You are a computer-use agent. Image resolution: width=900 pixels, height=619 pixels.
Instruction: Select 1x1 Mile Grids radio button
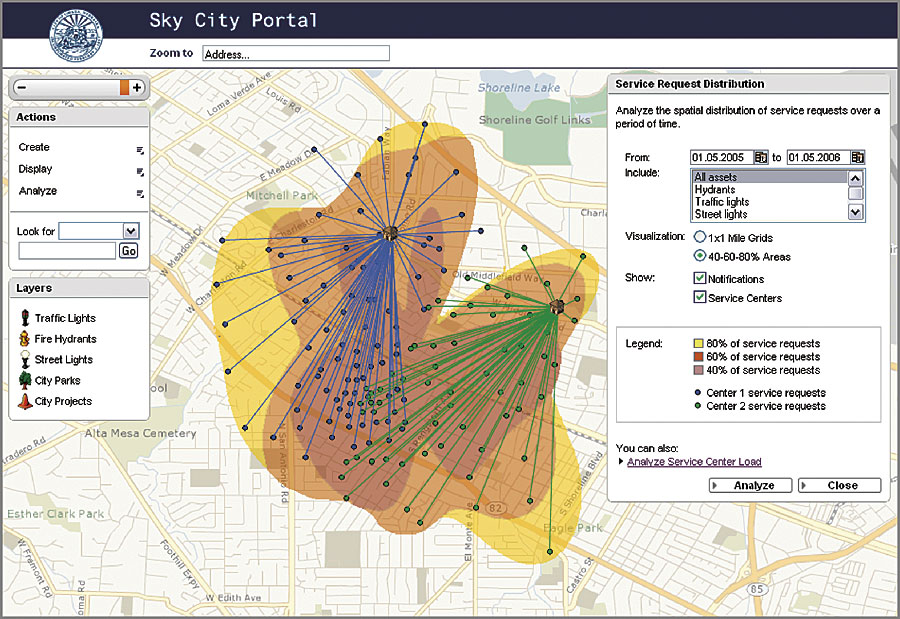700,237
